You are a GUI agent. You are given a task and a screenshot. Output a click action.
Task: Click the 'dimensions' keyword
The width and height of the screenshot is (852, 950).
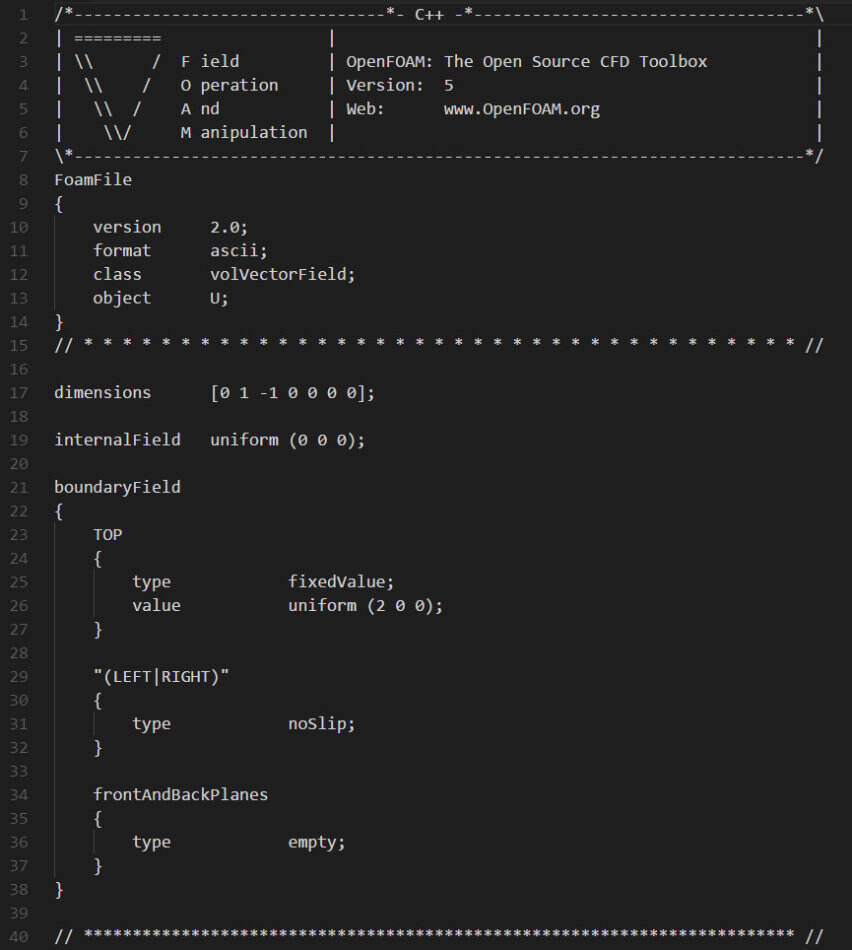[102, 393]
